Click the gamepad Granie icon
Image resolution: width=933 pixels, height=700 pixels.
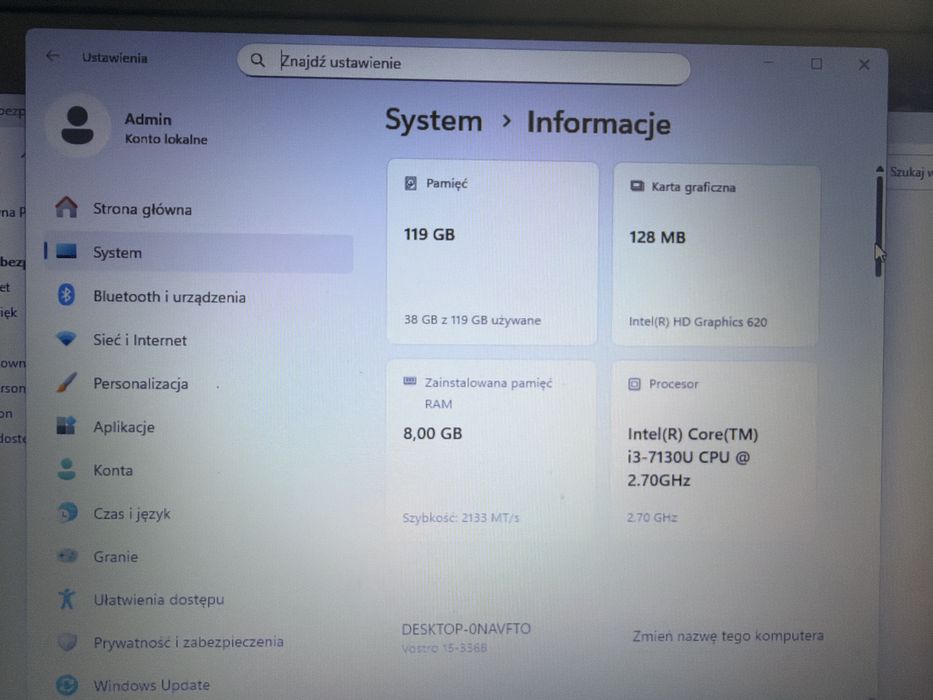67,556
